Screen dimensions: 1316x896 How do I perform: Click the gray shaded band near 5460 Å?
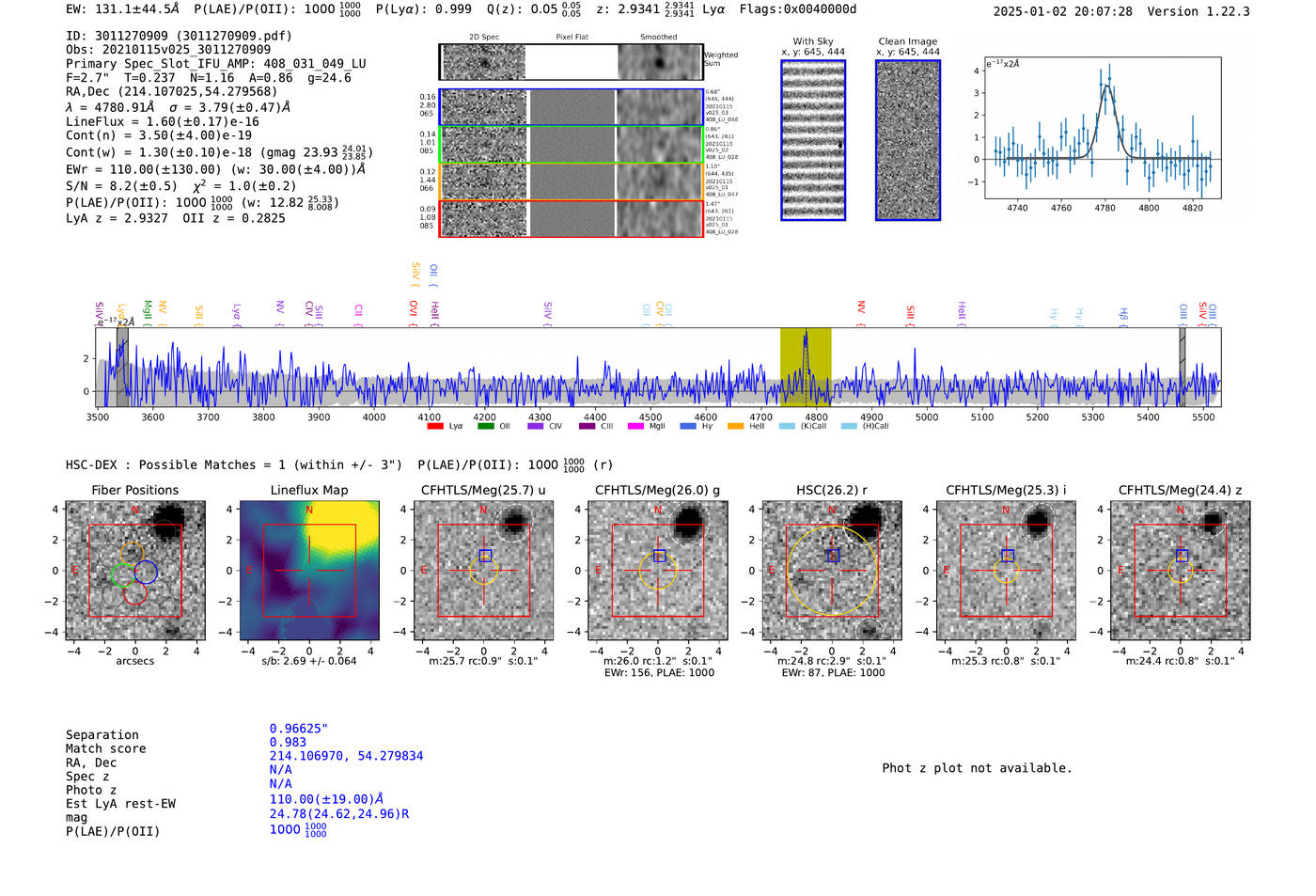(1183, 367)
